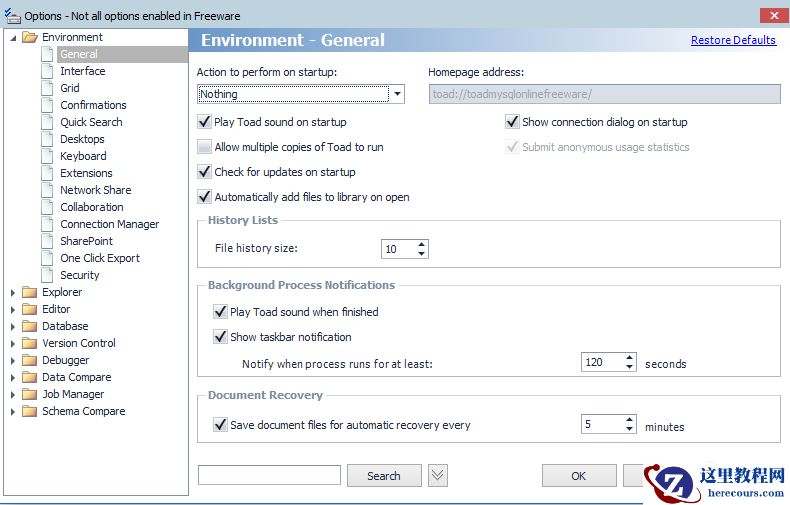790x505 pixels.
Task: Click the Debugger folder icon
Action: coord(30,361)
